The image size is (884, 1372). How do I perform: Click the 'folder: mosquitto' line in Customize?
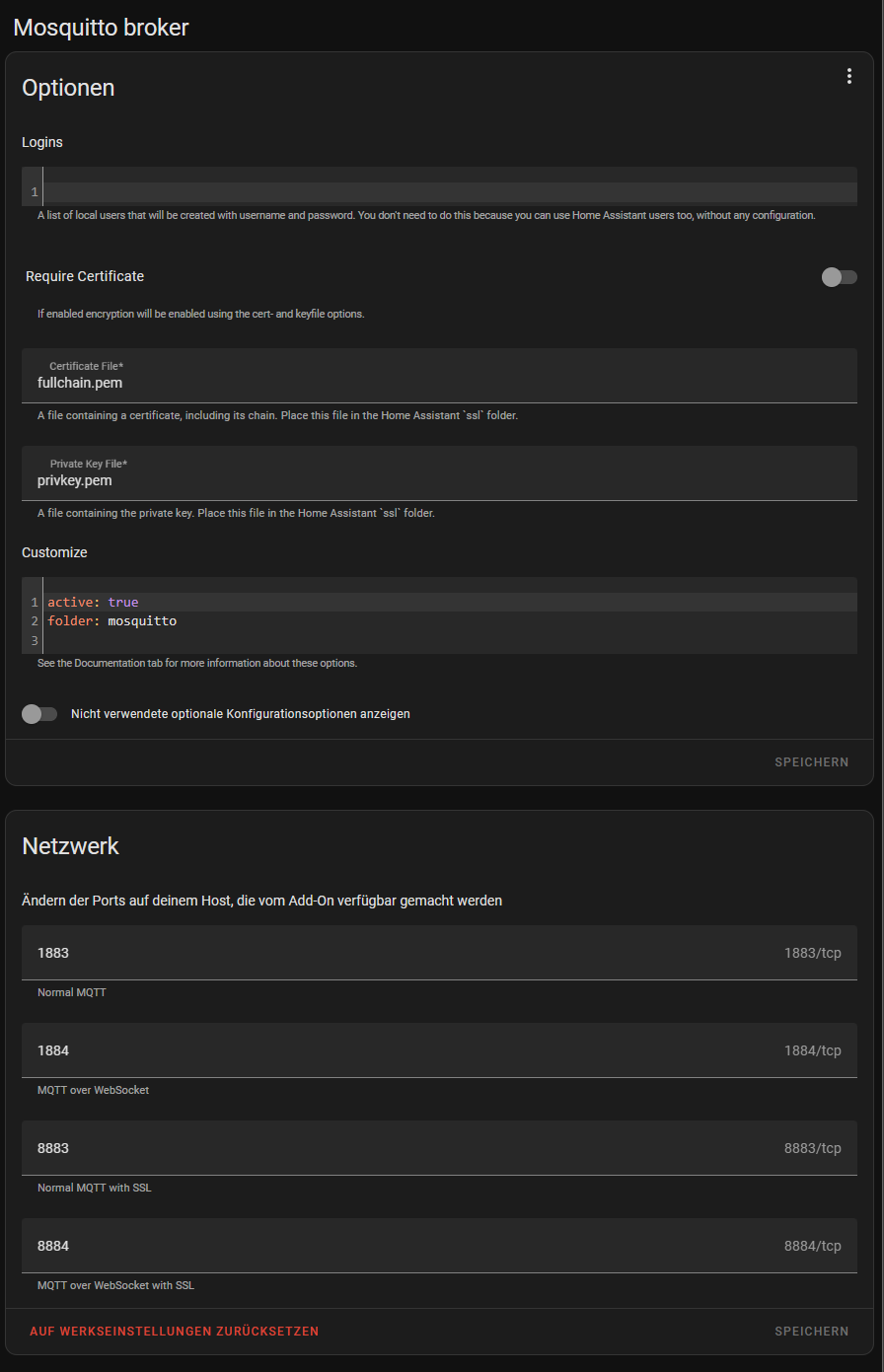[x=112, y=621]
